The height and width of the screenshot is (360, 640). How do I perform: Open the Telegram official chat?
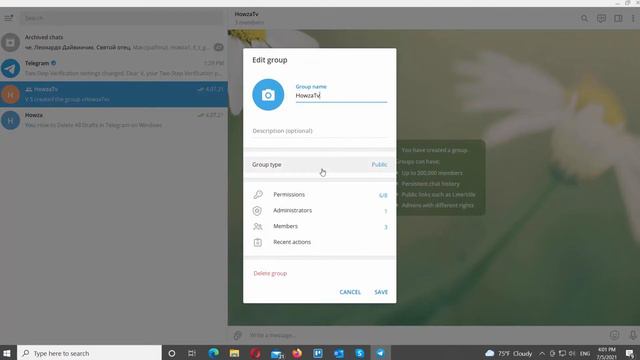click(114, 68)
